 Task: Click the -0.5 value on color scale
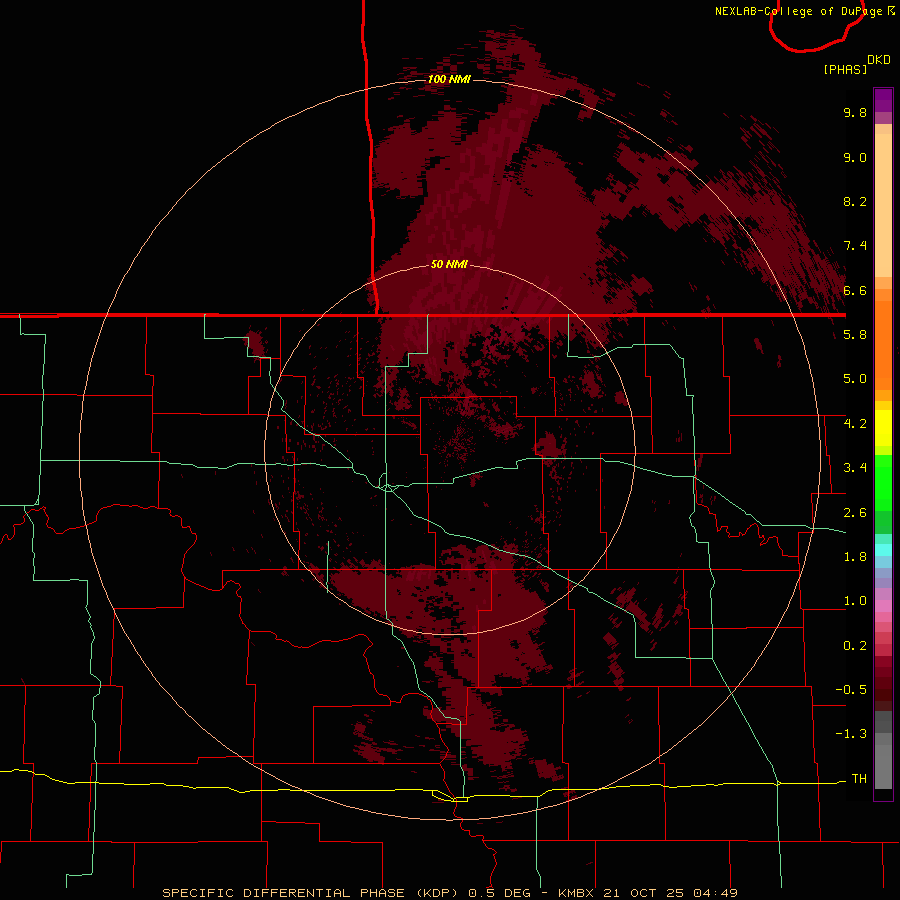(851, 690)
